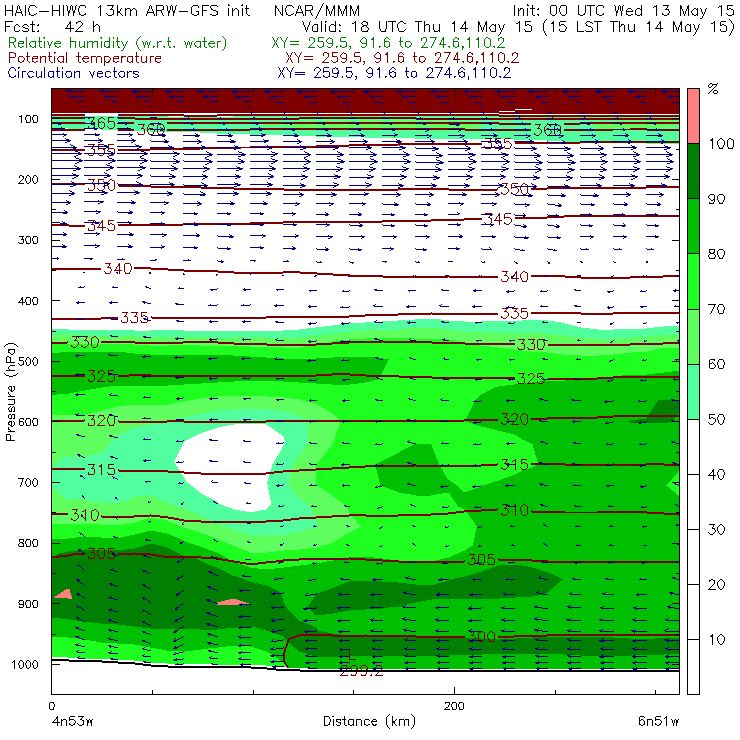Click the color bar segment between 60 and 70
Screen dimensions: 740x740
pyautogui.click(x=693, y=336)
